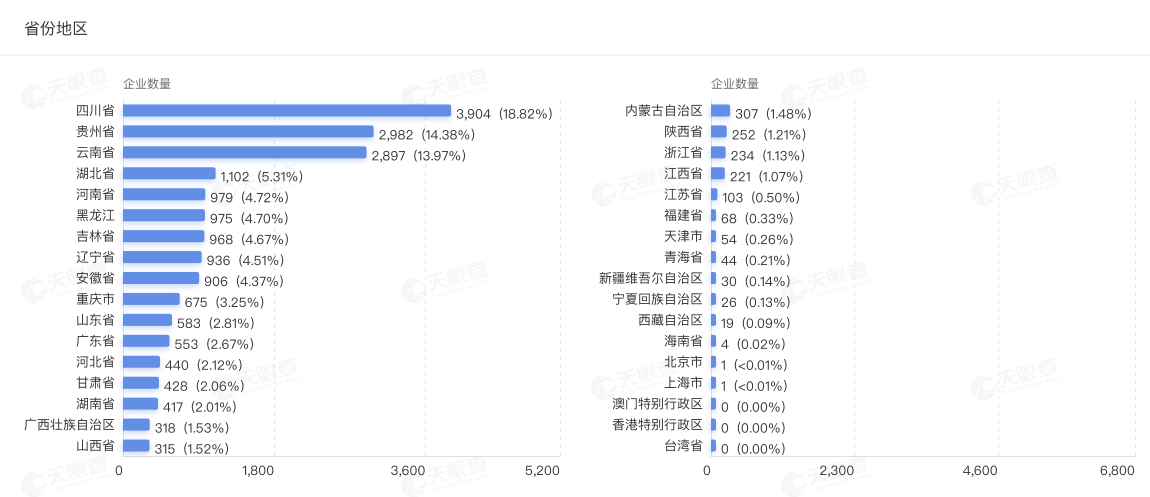Image resolution: width=1150 pixels, height=497 pixels.
Task: Click the 3,904 (18.82%) value label
Action: [504, 114]
